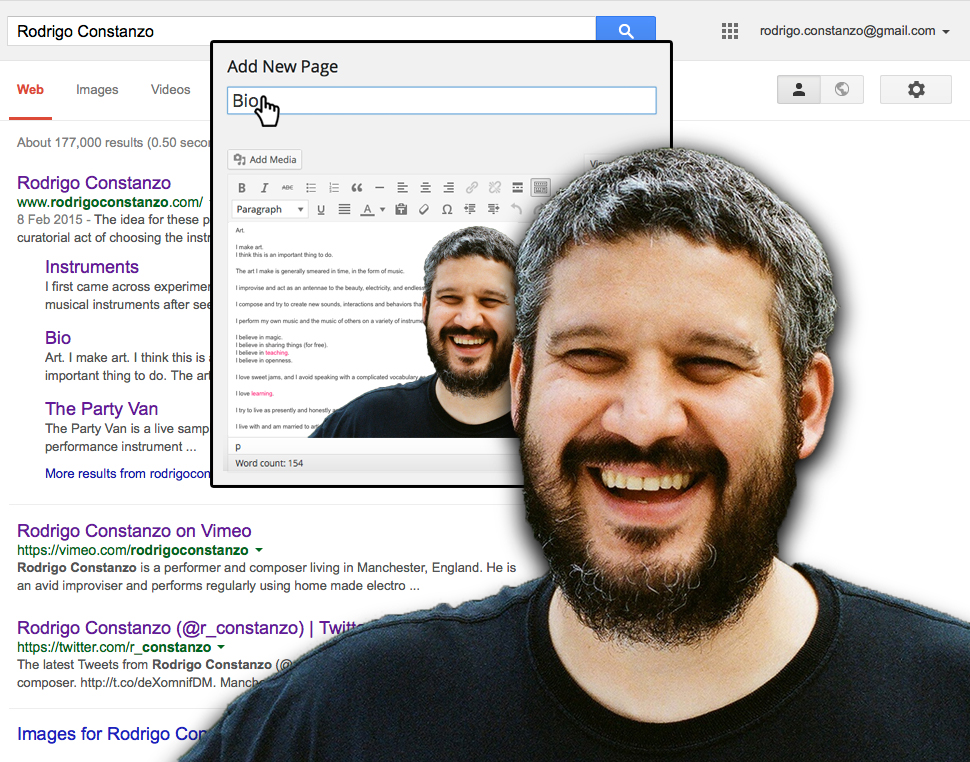
Task: Paste as text using clipboard icon
Action: point(401,210)
